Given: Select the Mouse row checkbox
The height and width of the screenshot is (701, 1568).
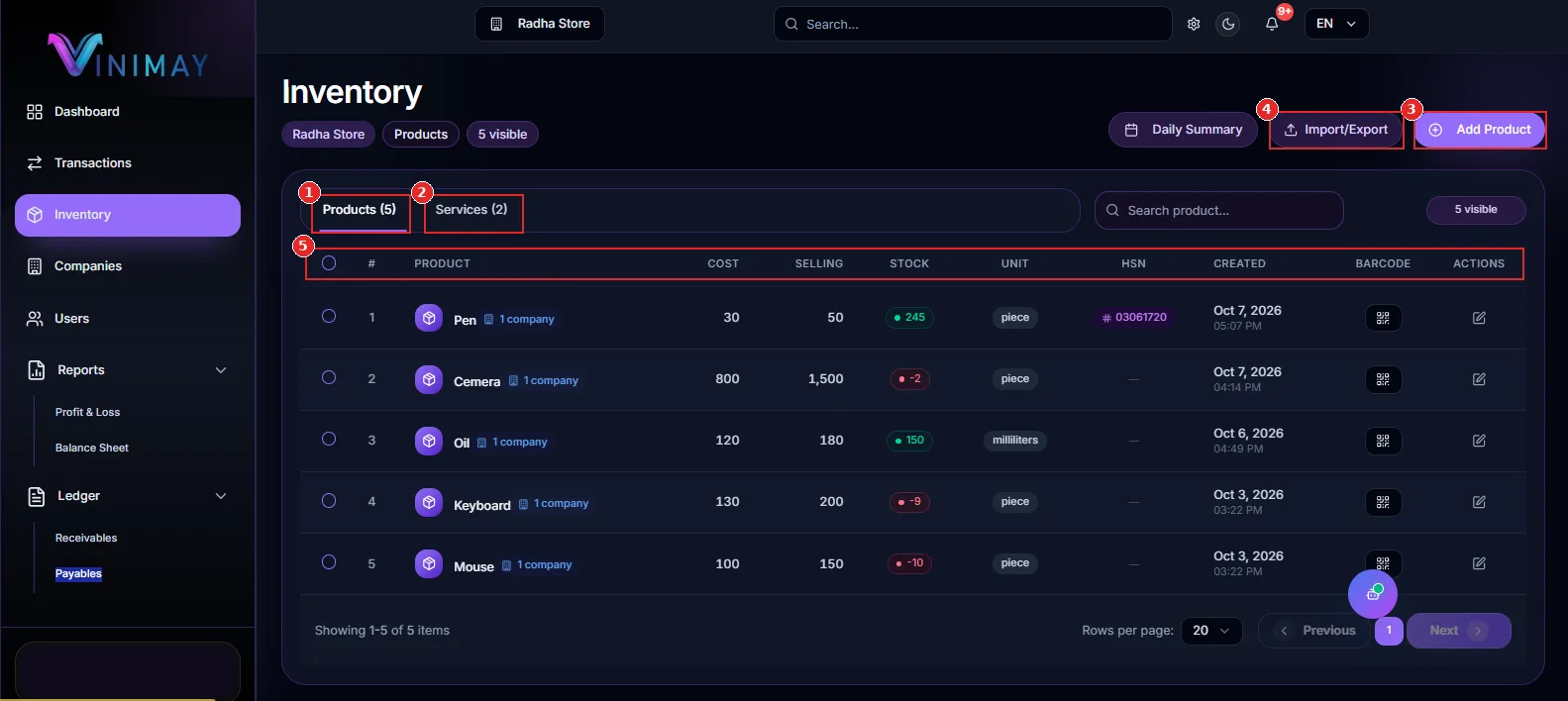Looking at the screenshot, I should 329,562.
